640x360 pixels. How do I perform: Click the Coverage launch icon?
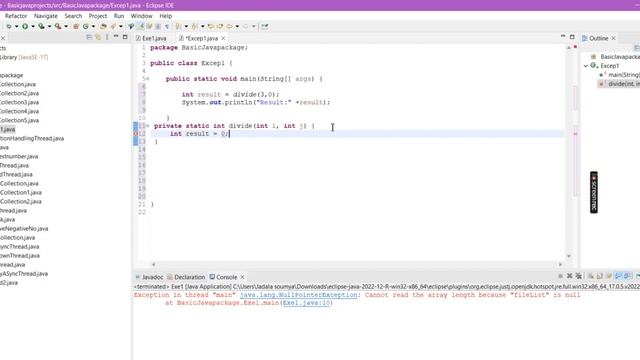pos(42,27)
